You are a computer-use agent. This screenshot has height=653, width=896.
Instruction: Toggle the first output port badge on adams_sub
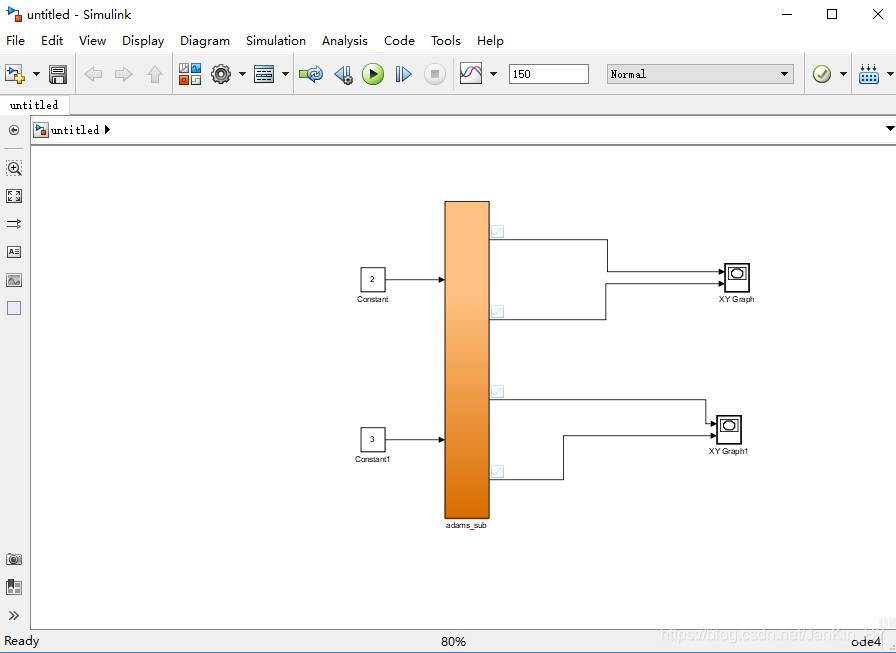click(x=497, y=231)
